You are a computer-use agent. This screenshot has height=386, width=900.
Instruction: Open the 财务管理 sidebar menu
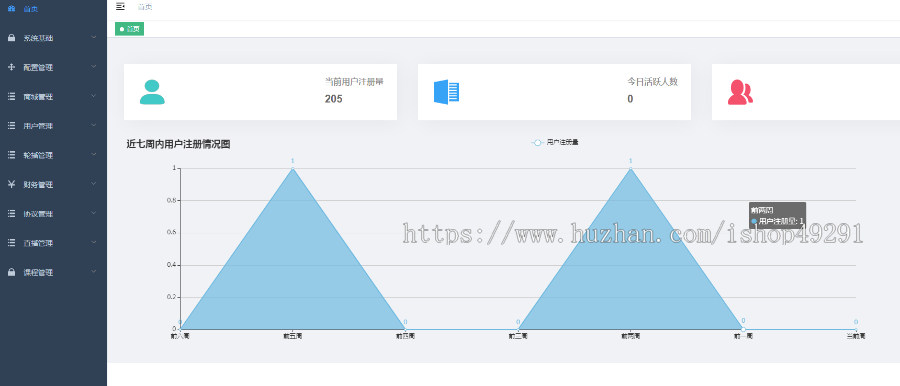coord(53,184)
